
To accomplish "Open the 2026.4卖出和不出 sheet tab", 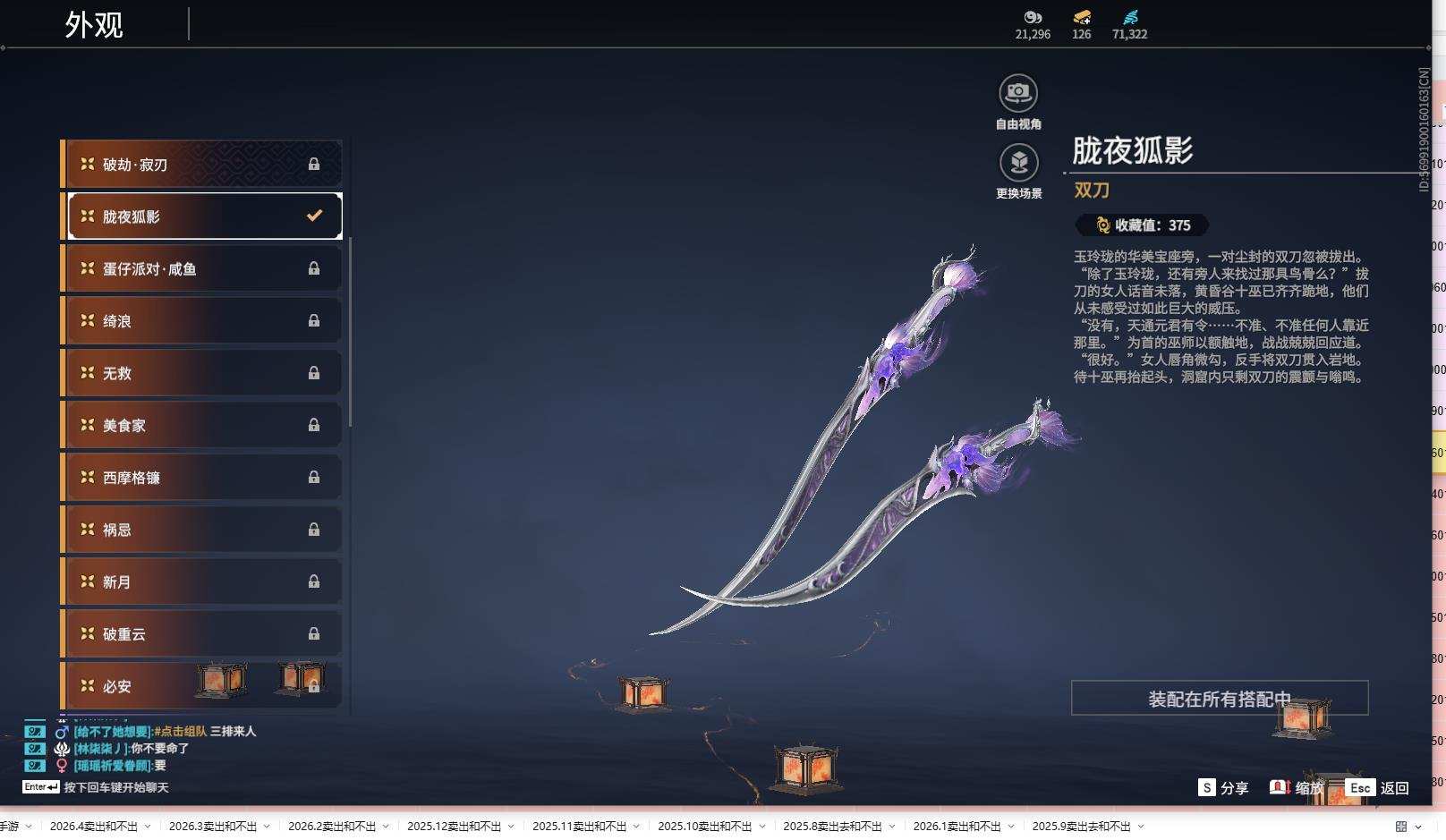I will point(94,827).
